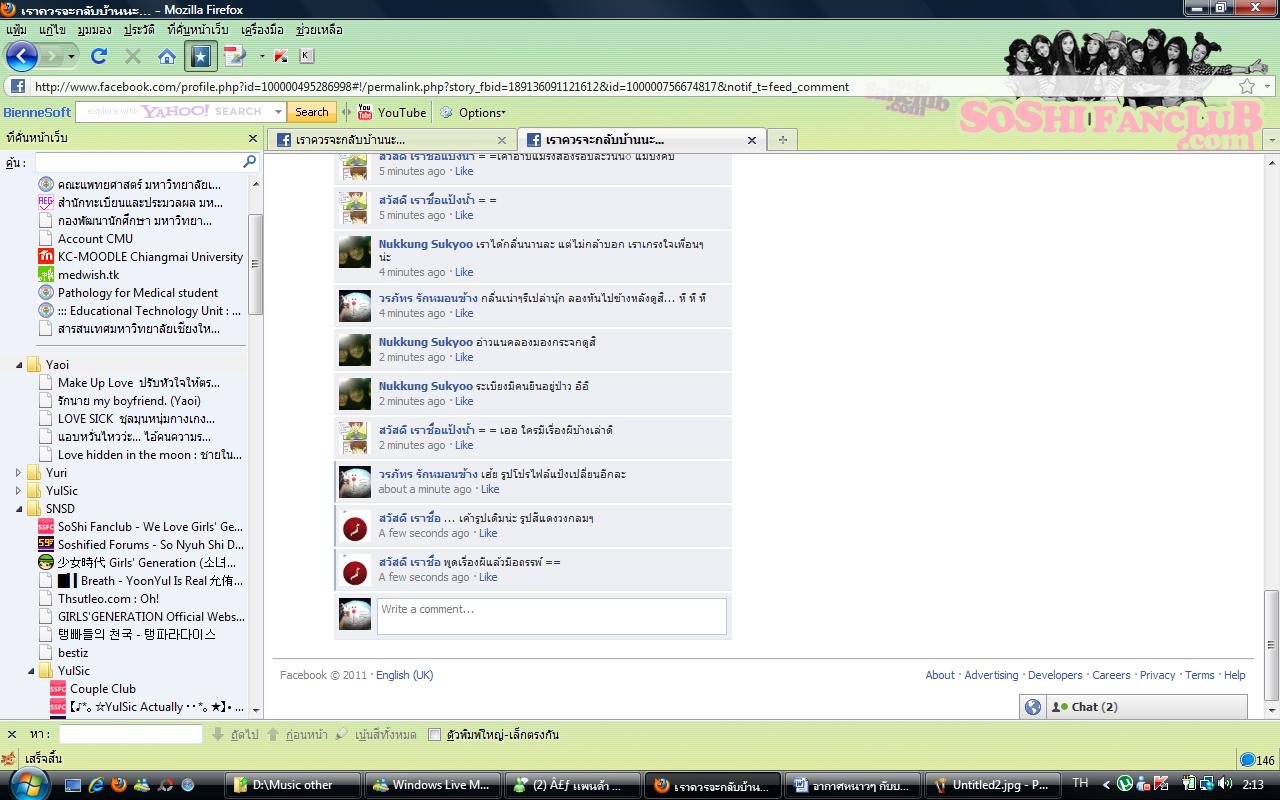Go back with the blue Back arrow
Screen dimensions: 1280x800
[22, 56]
